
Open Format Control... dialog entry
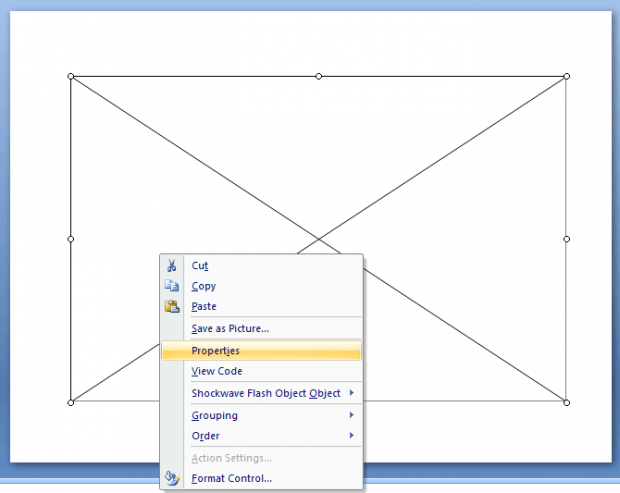(261, 478)
